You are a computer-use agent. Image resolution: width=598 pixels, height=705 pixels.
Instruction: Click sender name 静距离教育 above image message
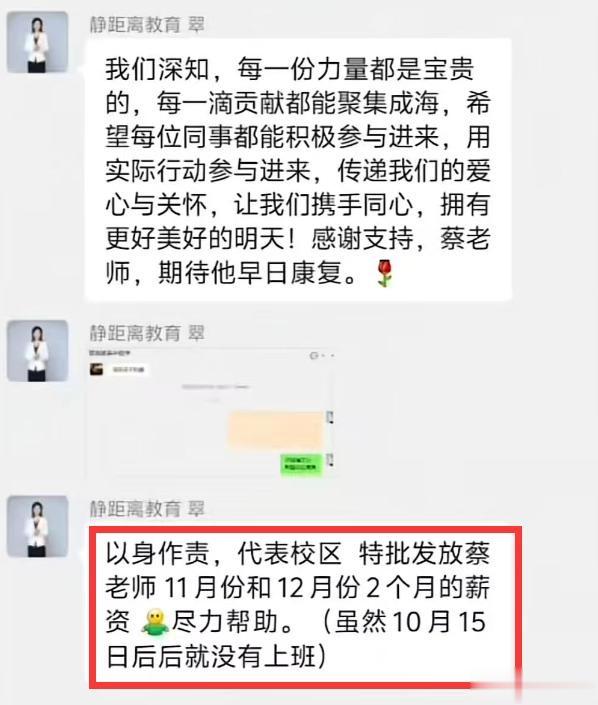135,334
